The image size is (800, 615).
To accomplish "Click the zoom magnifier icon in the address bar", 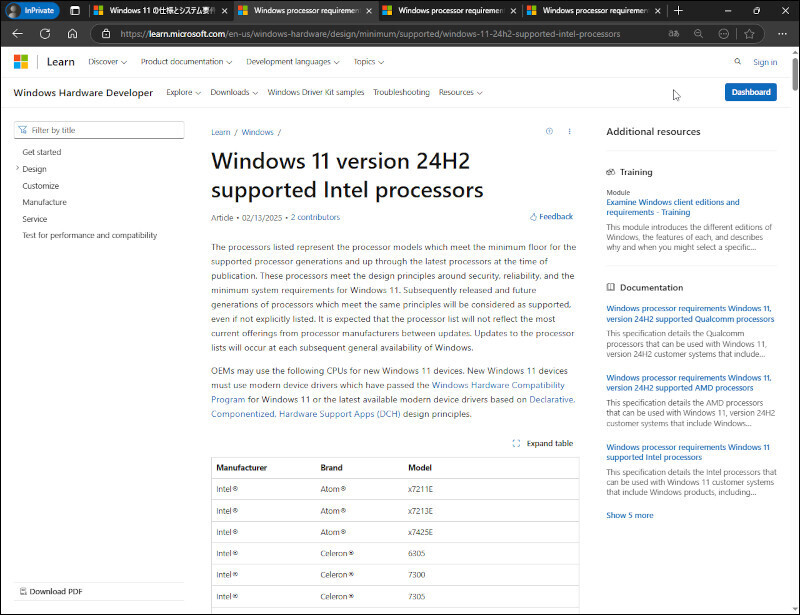I will pyautogui.click(x=698, y=34).
